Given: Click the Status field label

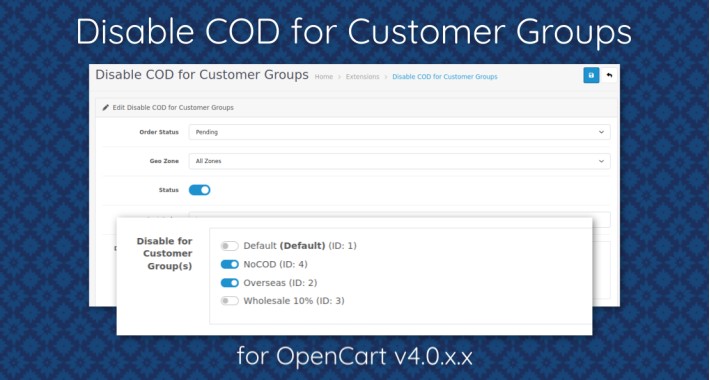Looking at the screenshot, I should [169, 190].
